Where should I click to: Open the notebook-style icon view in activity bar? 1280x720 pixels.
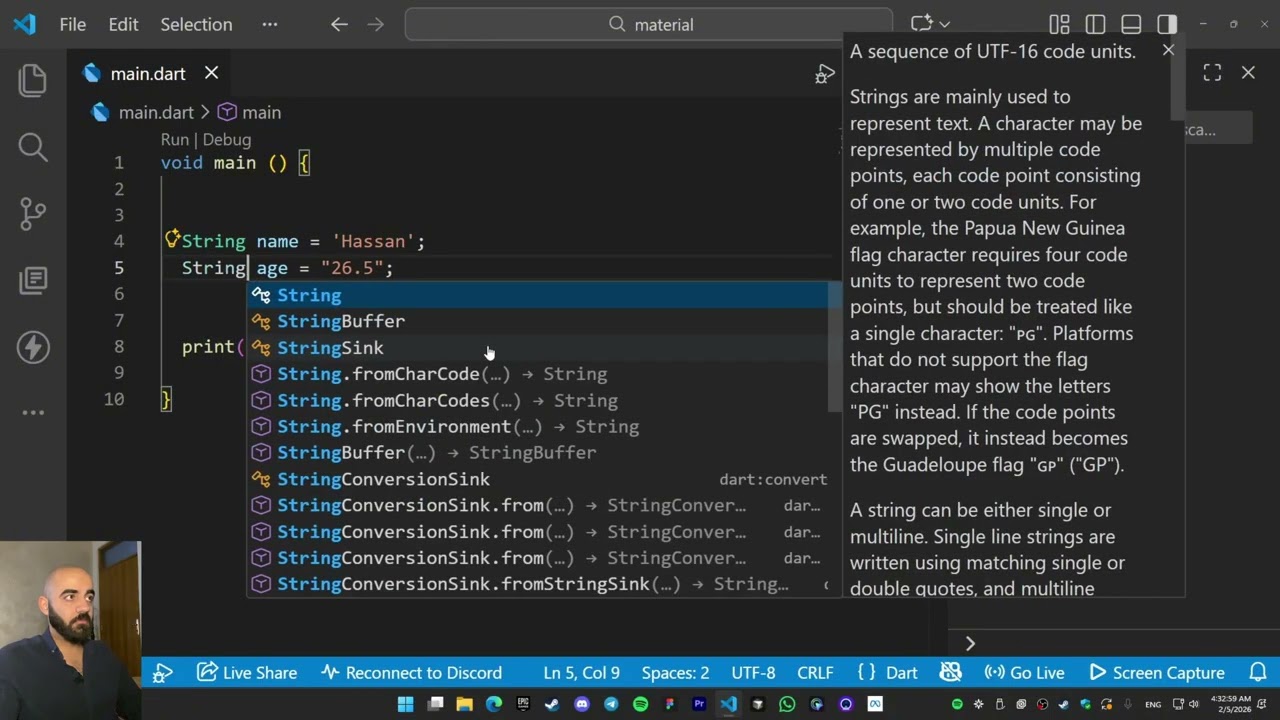[x=33, y=280]
